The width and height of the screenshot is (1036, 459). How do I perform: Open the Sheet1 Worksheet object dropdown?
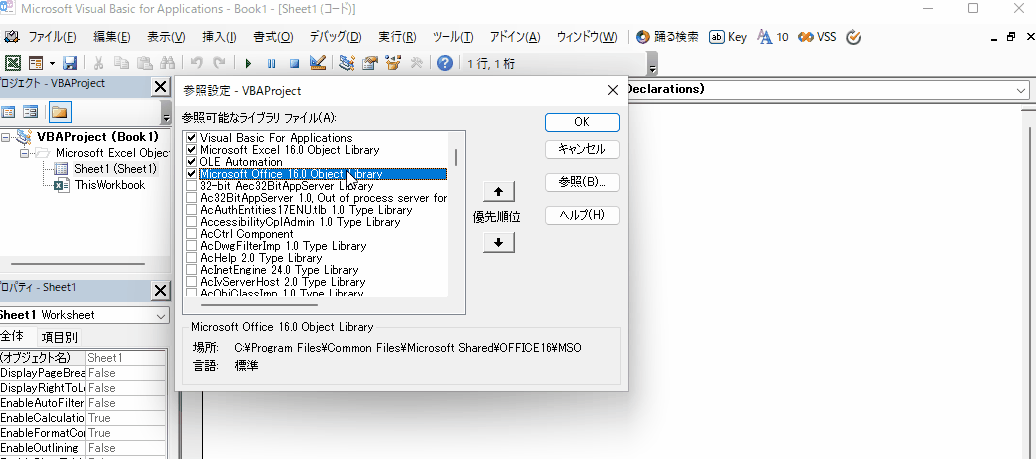[161, 316]
